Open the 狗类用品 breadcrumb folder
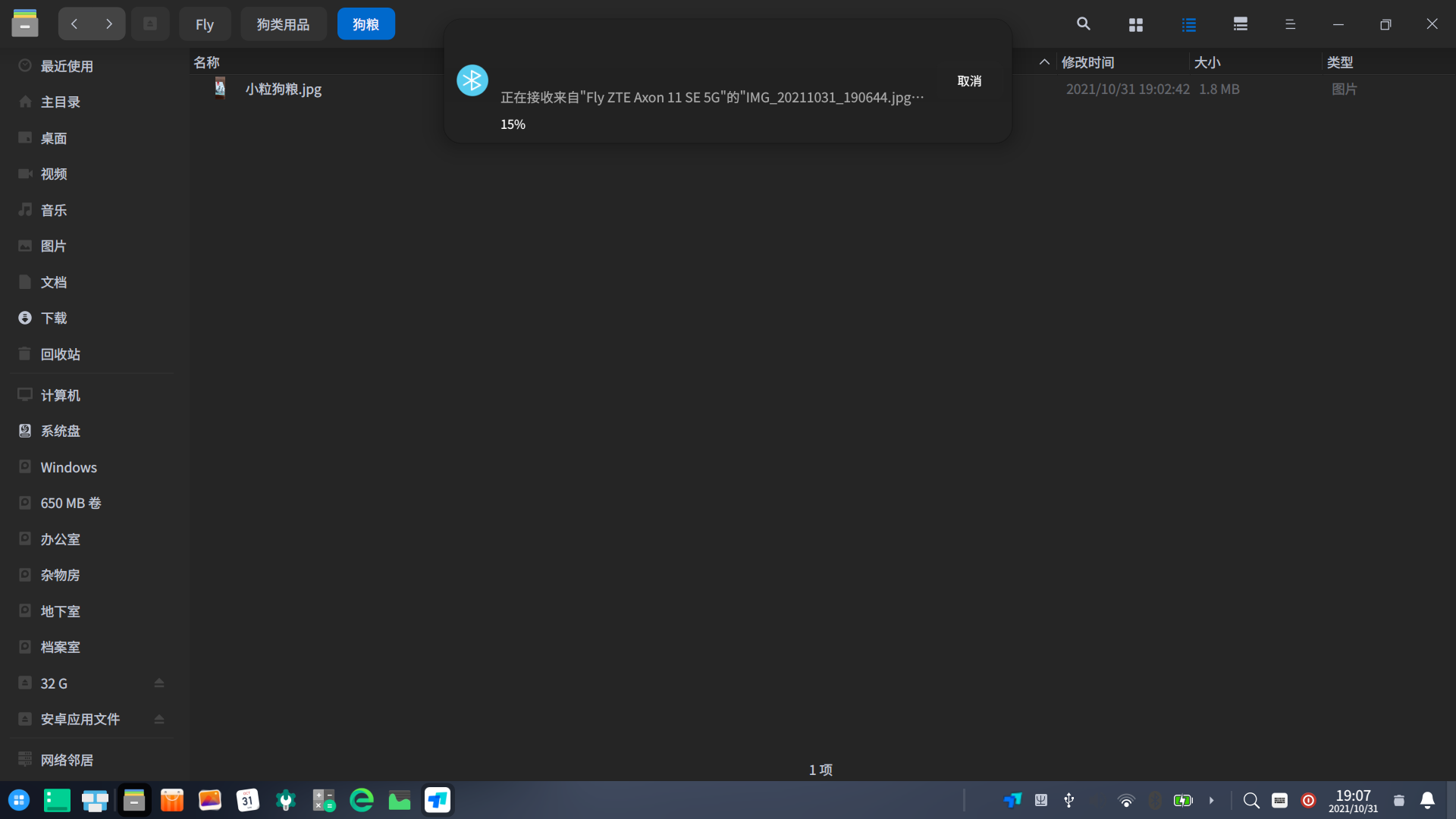The image size is (1456, 819). tap(283, 24)
